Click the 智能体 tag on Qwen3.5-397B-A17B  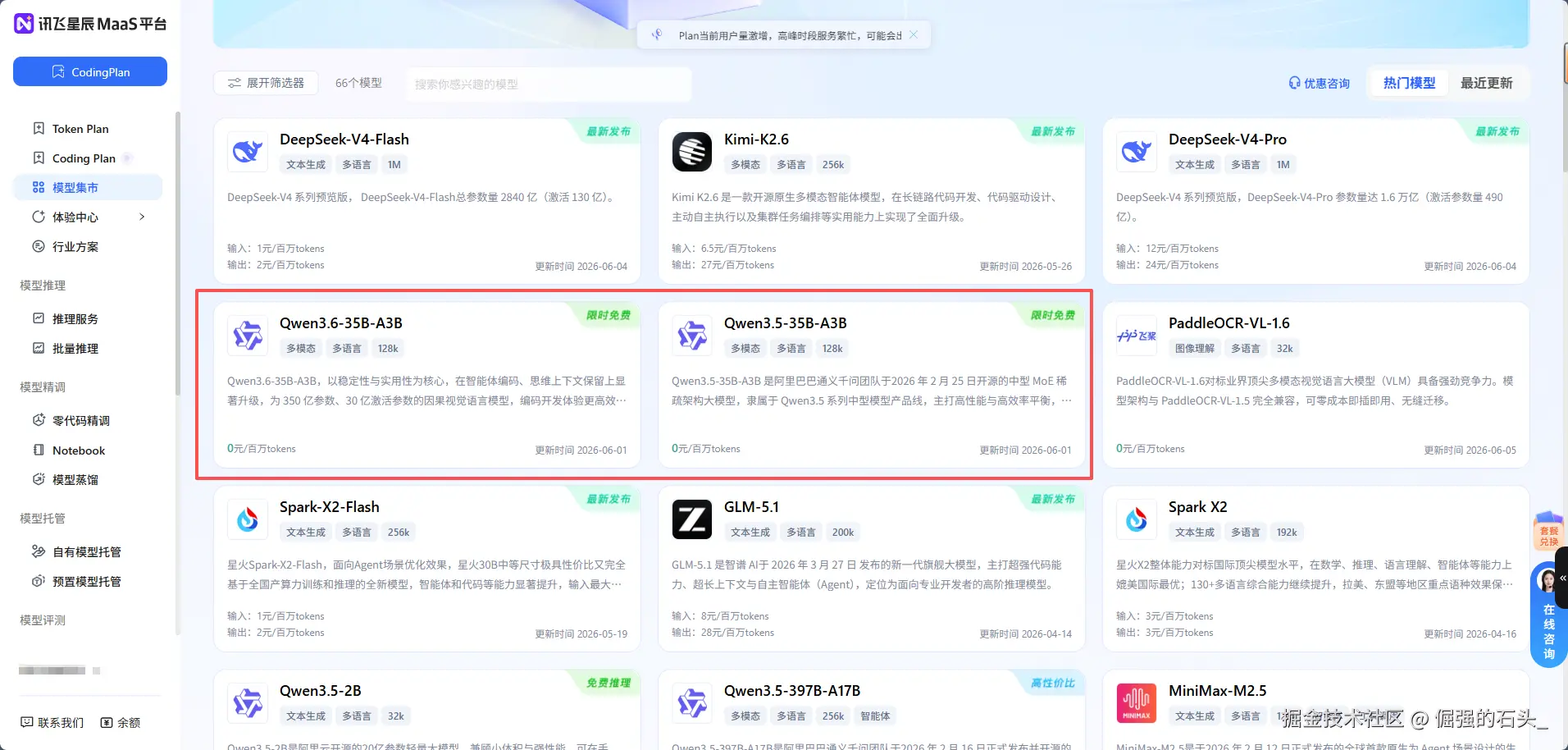point(875,716)
